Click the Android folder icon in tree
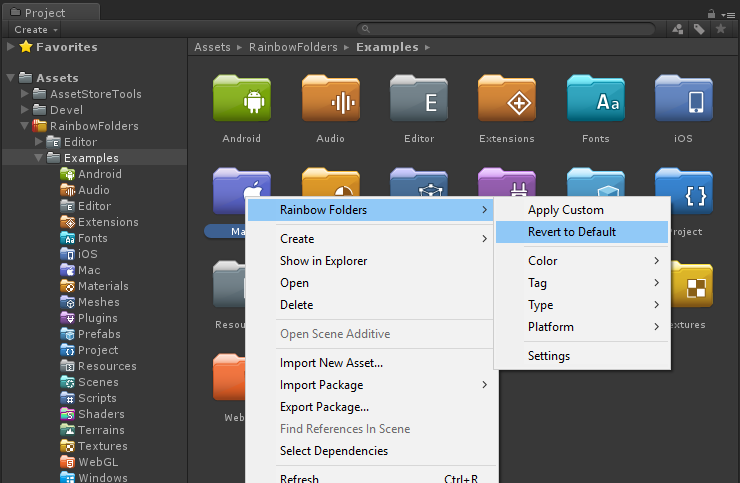The image size is (740, 483). [x=68, y=174]
